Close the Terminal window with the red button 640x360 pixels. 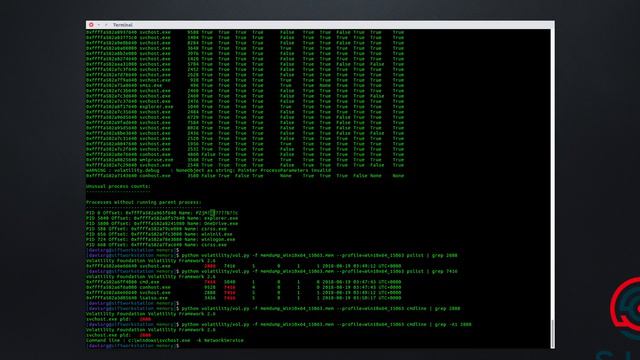[x=91, y=25]
